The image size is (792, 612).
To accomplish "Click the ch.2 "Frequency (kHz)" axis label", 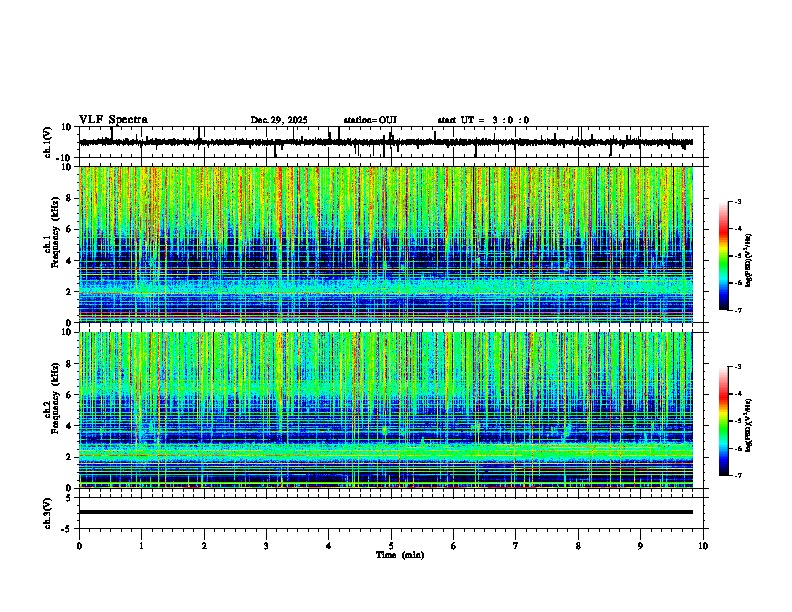I will (55, 398).
